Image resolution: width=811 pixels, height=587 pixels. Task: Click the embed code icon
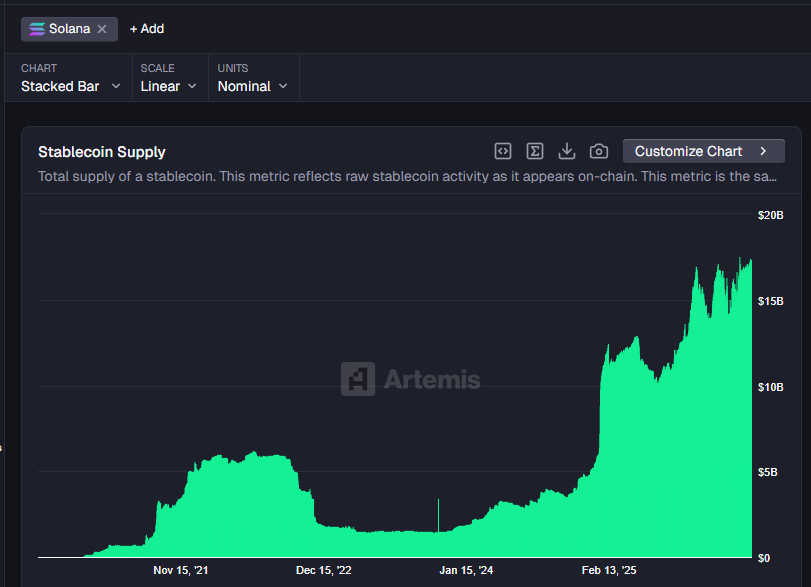[503, 151]
